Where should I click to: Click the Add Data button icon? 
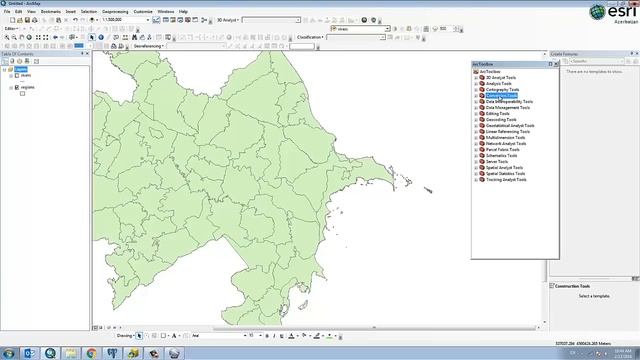(x=92, y=20)
